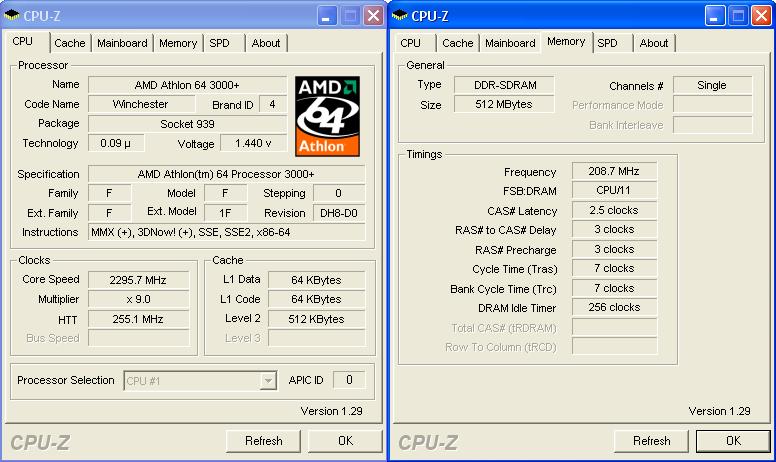Click the DRAM Idle Timer value '256 clocks'
This screenshot has width=776, height=462.
(x=614, y=307)
